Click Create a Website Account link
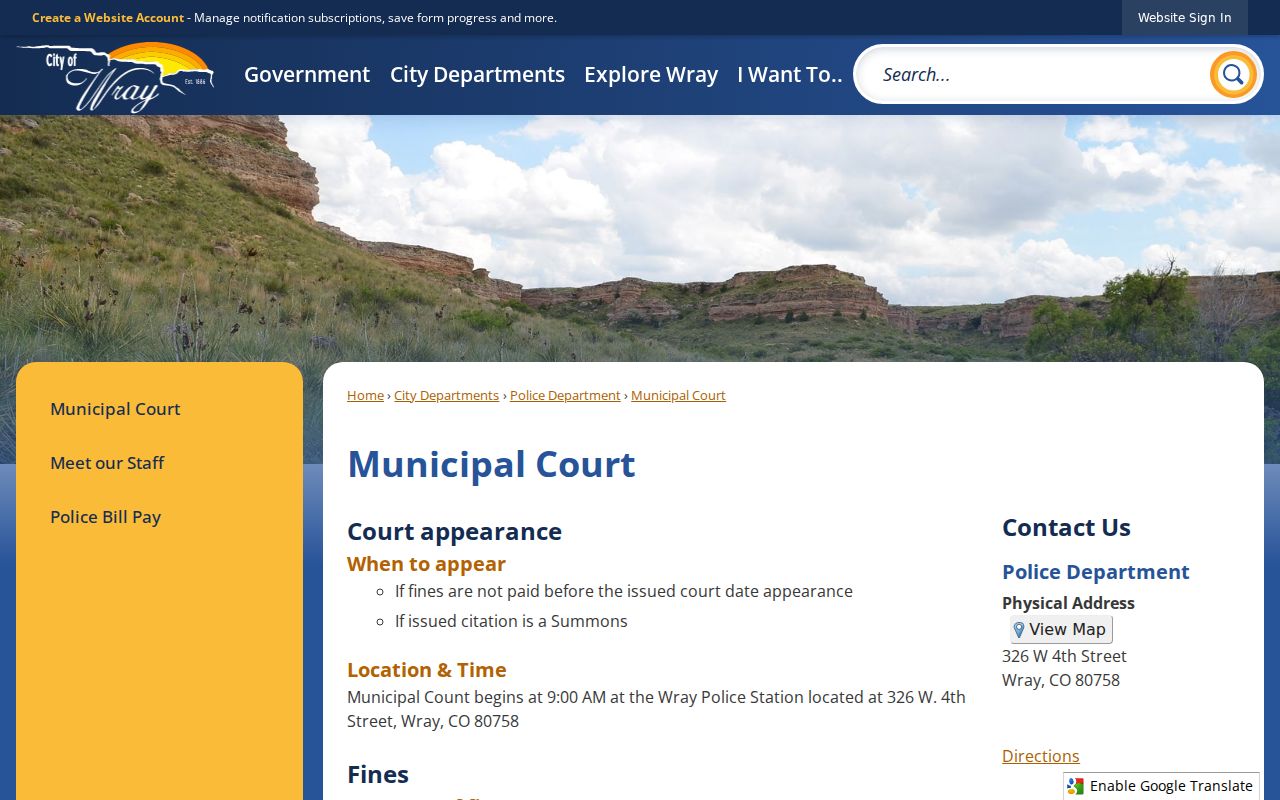1280x800 pixels. (108, 18)
